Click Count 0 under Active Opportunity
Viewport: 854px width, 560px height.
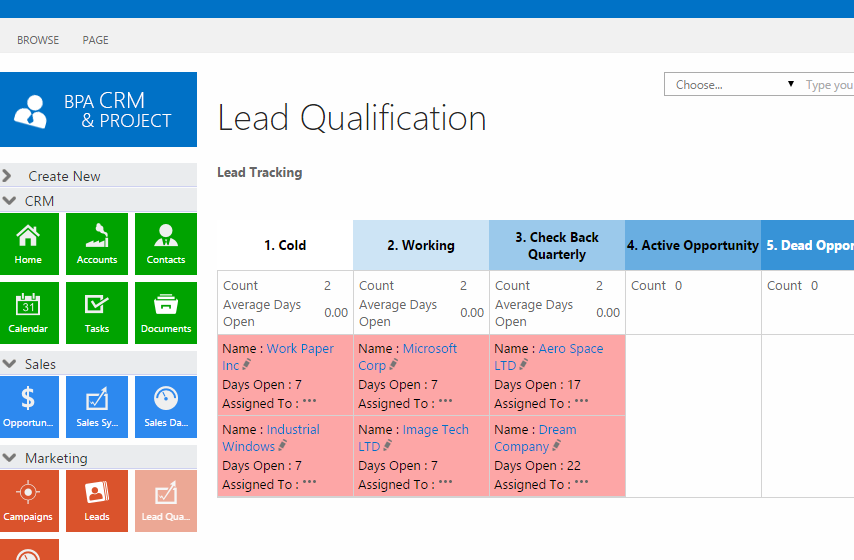[x=656, y=285]
